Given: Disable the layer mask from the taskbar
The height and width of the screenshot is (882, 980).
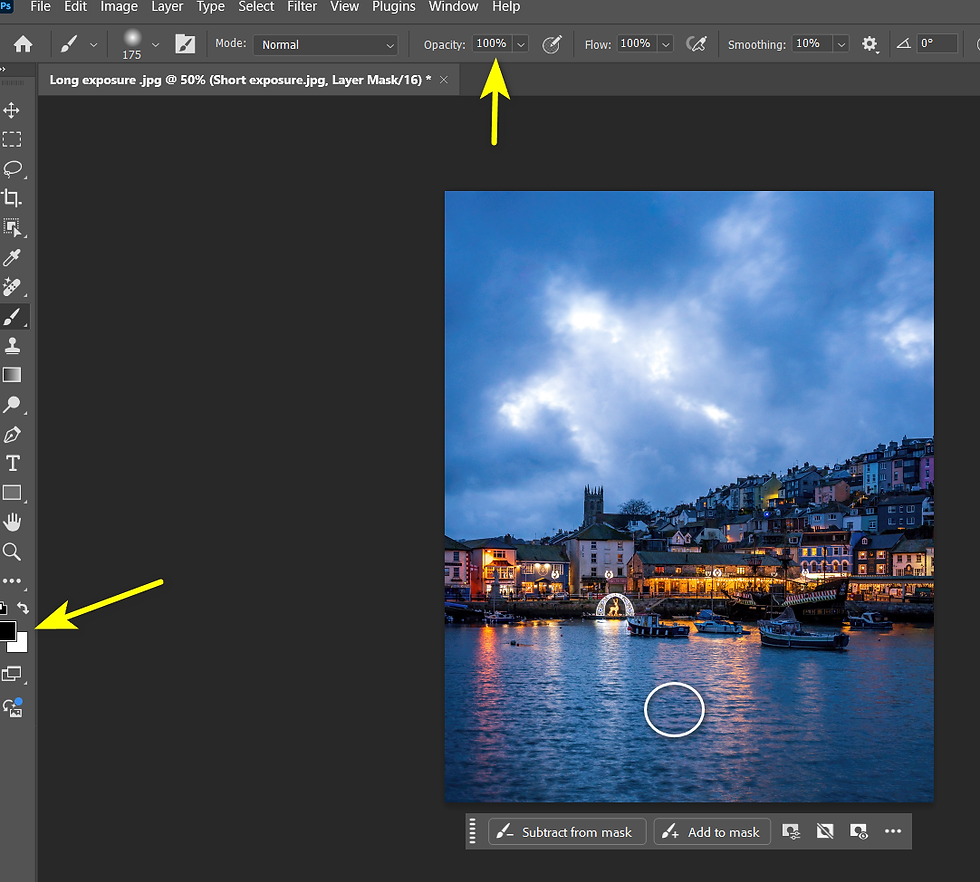Looking at the screenshot, I should click(x=824, y=832).
